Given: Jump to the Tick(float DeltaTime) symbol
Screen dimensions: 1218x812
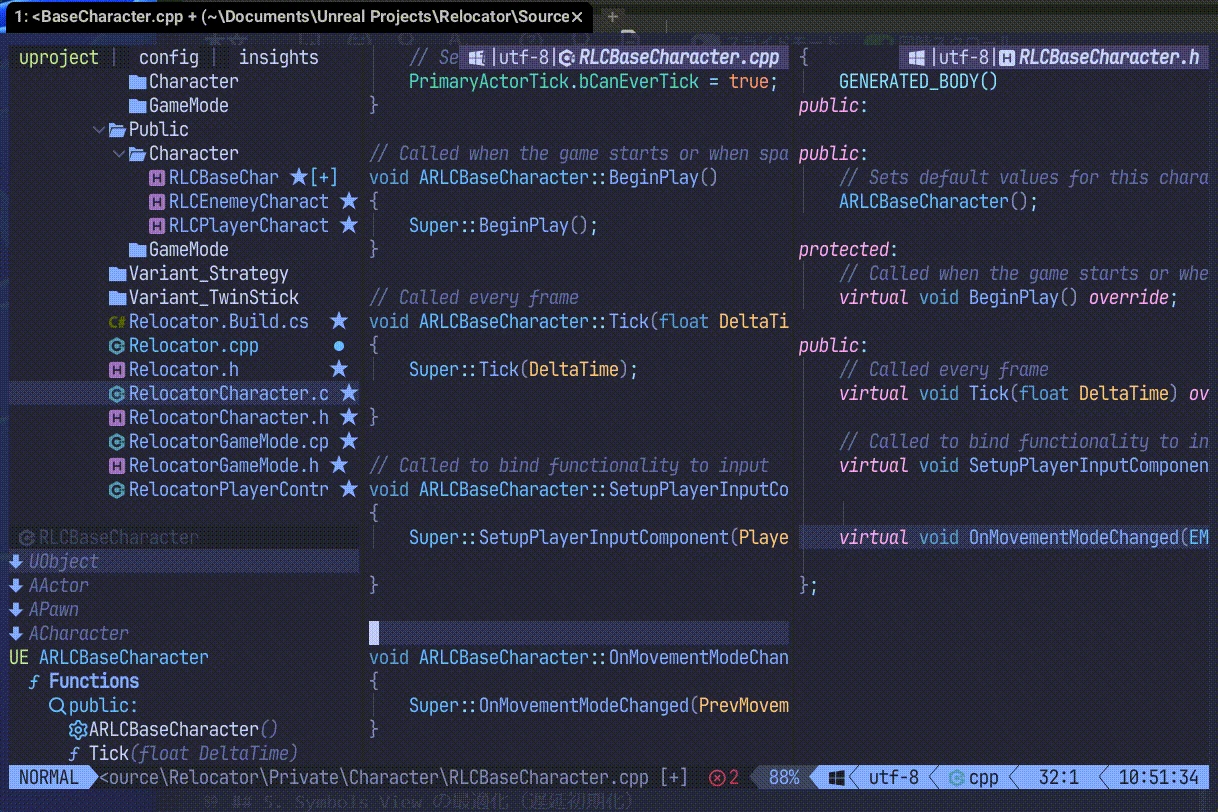Looking at the screenshot, I should [193, 753].
